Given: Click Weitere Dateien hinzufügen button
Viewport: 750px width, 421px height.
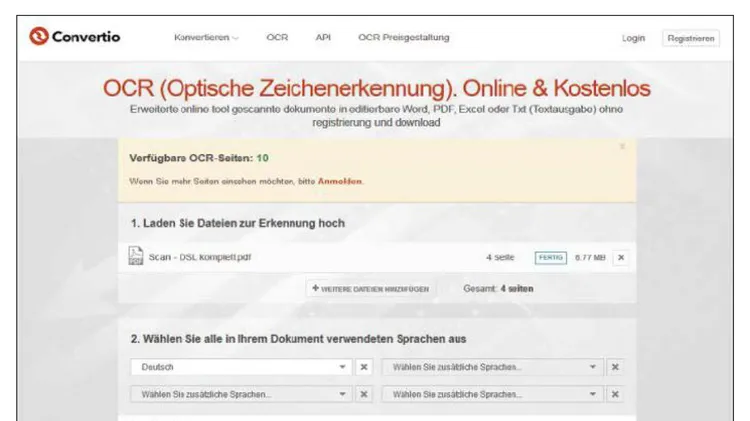Looking at the screenshot, I should tap(371, 288).
